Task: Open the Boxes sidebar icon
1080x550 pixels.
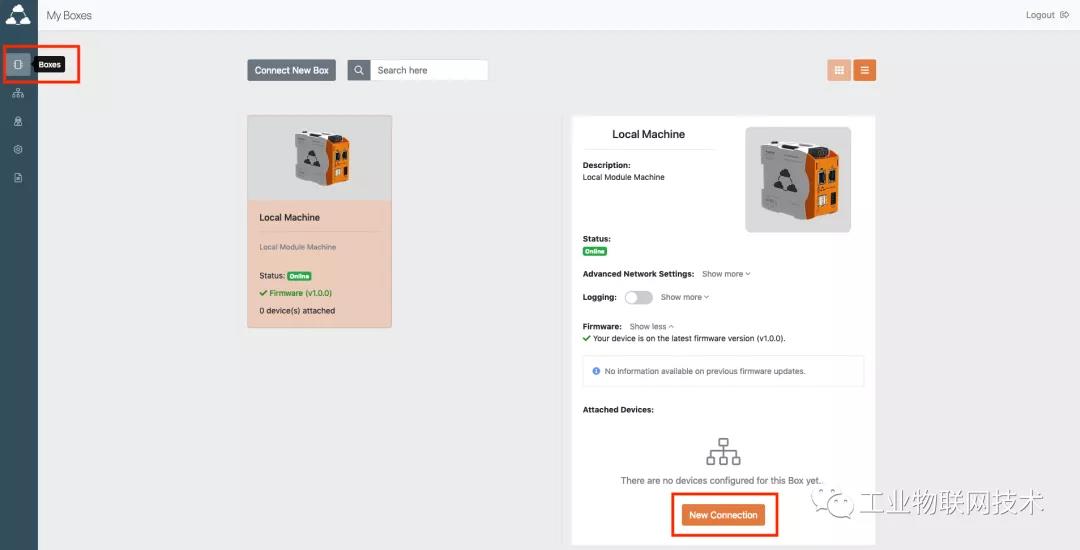Action: point(19,65)
